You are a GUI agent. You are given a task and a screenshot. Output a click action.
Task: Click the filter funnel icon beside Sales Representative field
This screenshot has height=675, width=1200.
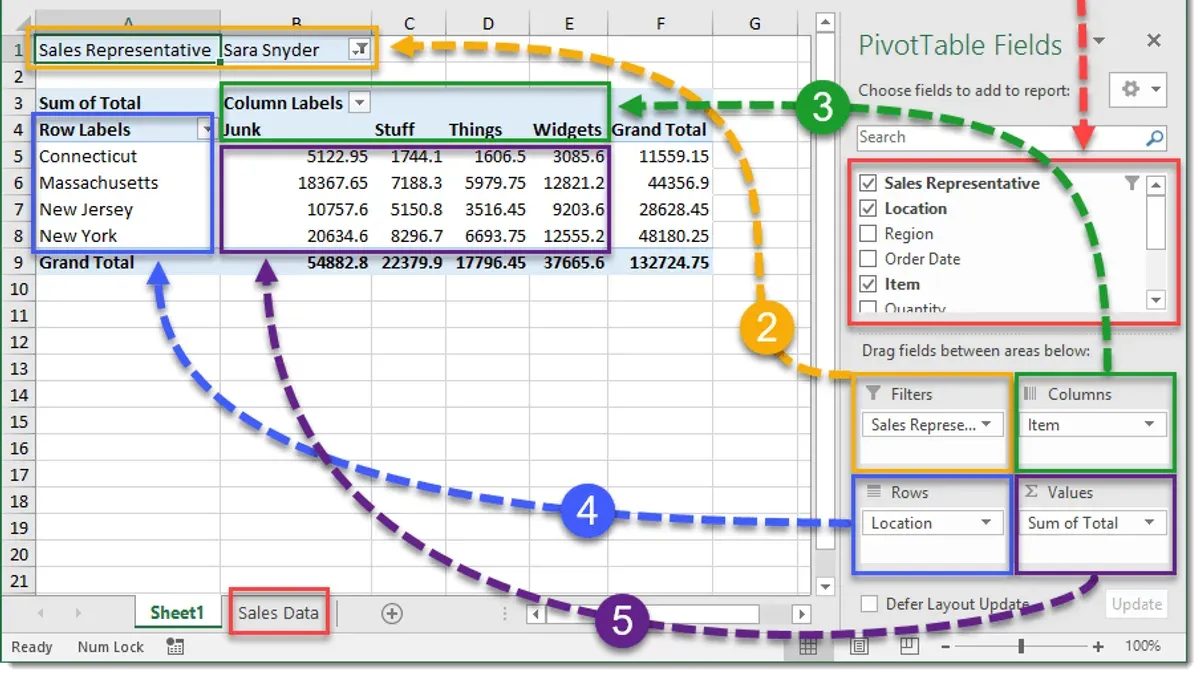[1132, 183]
